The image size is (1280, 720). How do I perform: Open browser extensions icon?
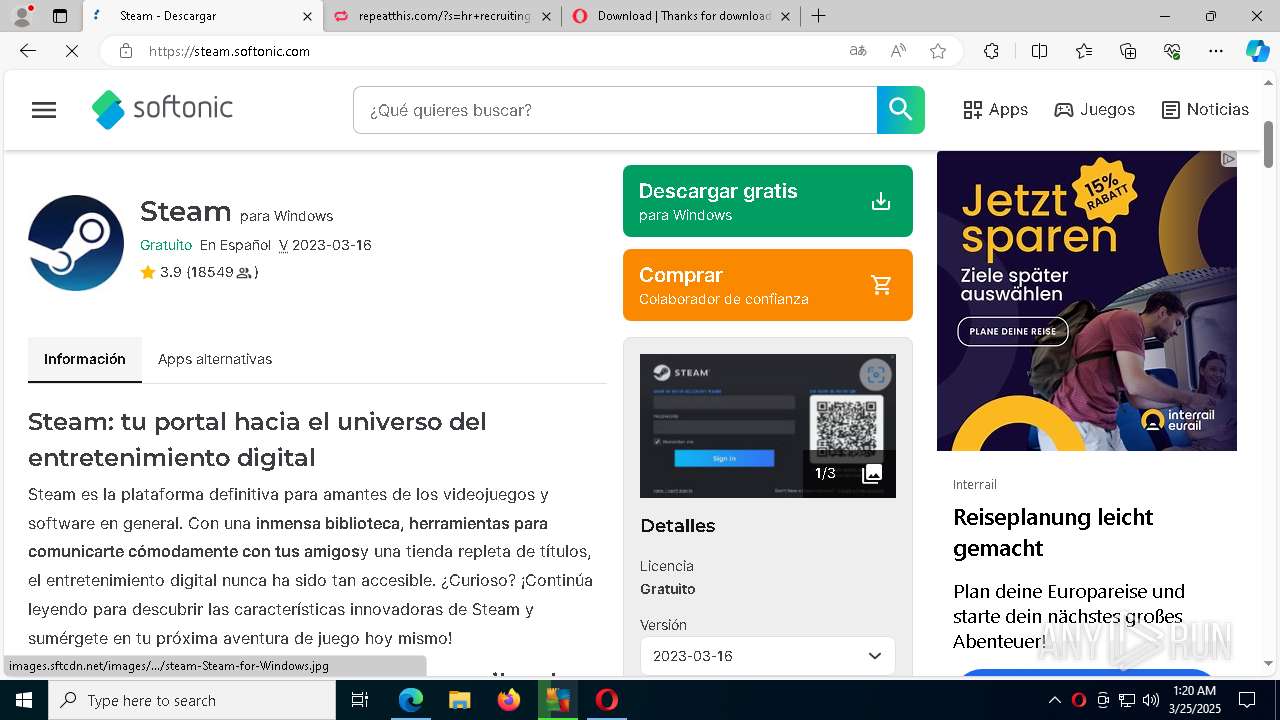coord(991,51)
